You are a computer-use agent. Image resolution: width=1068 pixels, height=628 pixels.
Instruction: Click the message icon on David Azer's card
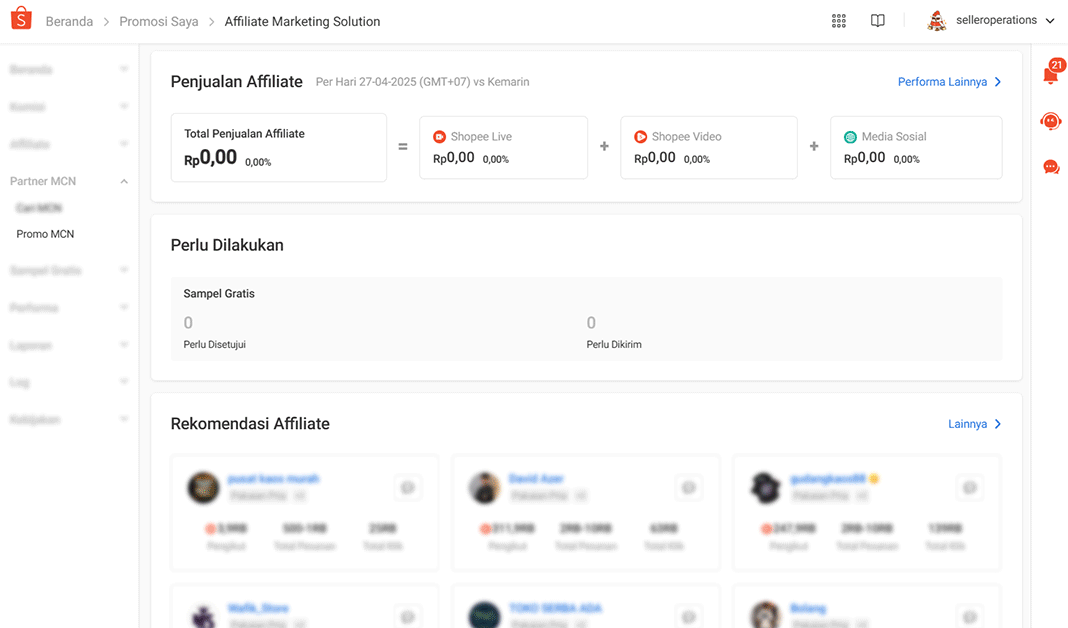pyautogui.click(x=689, y=488)
